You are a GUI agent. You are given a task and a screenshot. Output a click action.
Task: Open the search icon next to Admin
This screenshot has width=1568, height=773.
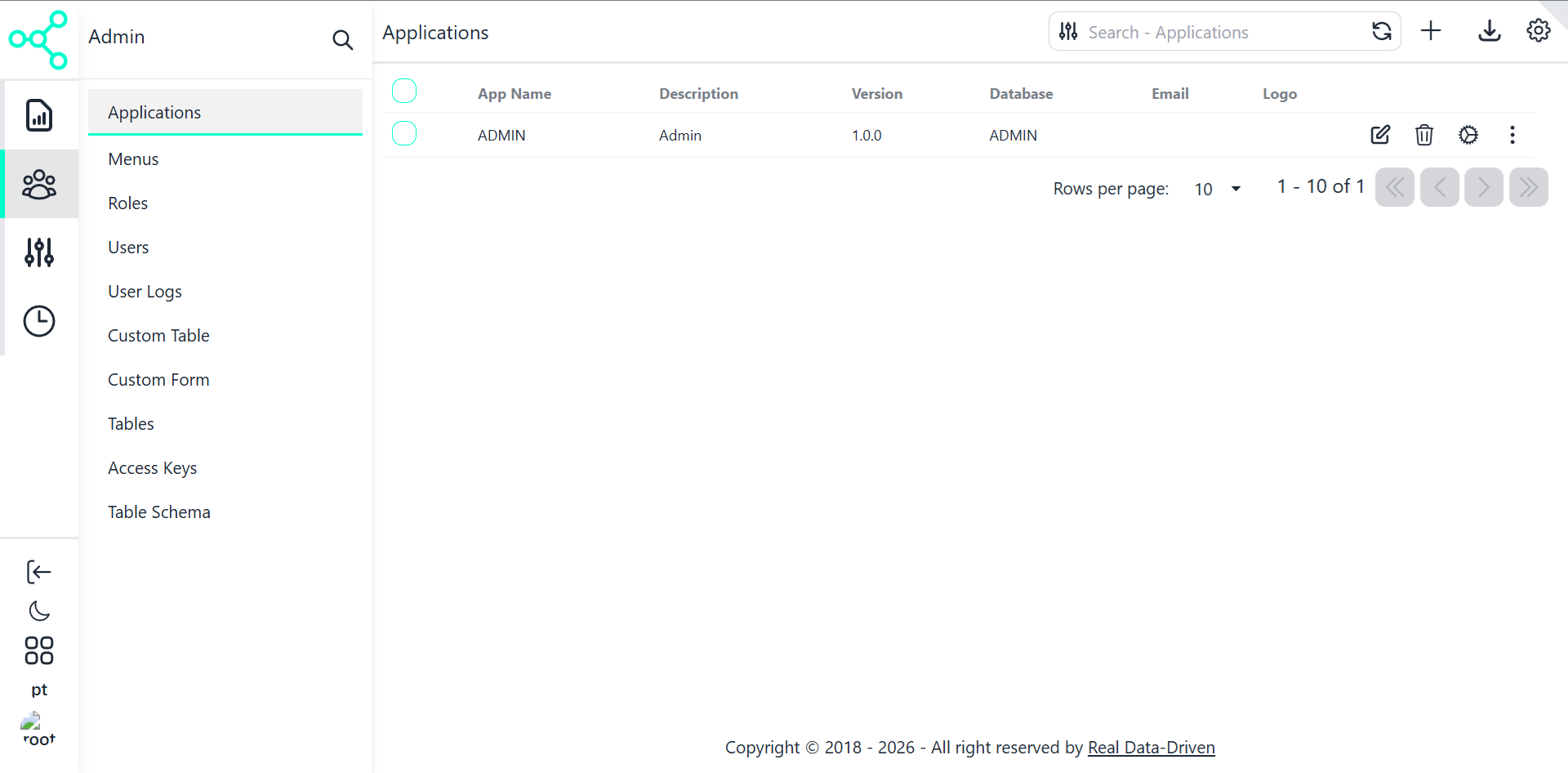coord(342,39)
